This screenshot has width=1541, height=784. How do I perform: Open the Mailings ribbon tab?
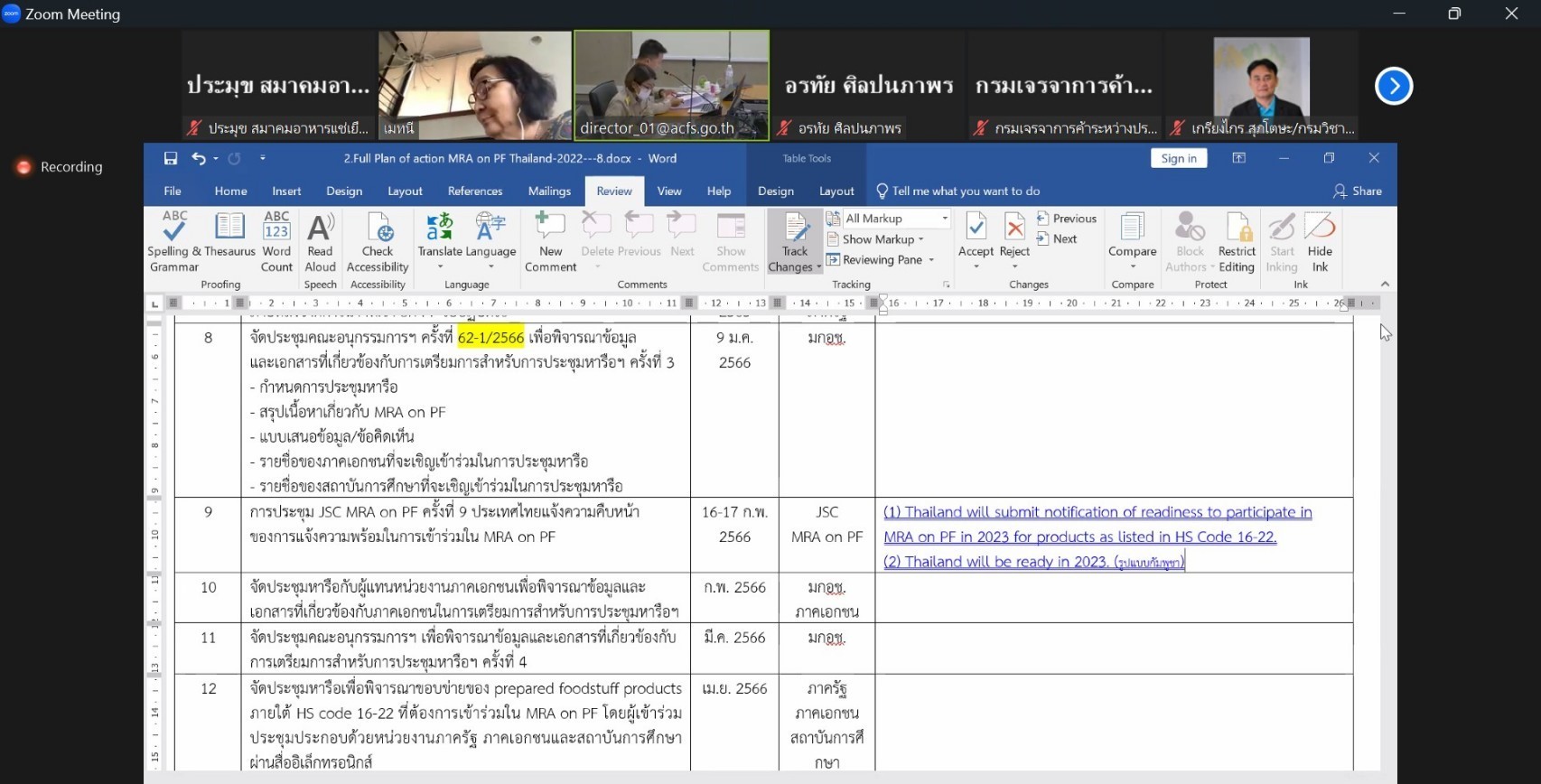[x=549, y=191]
